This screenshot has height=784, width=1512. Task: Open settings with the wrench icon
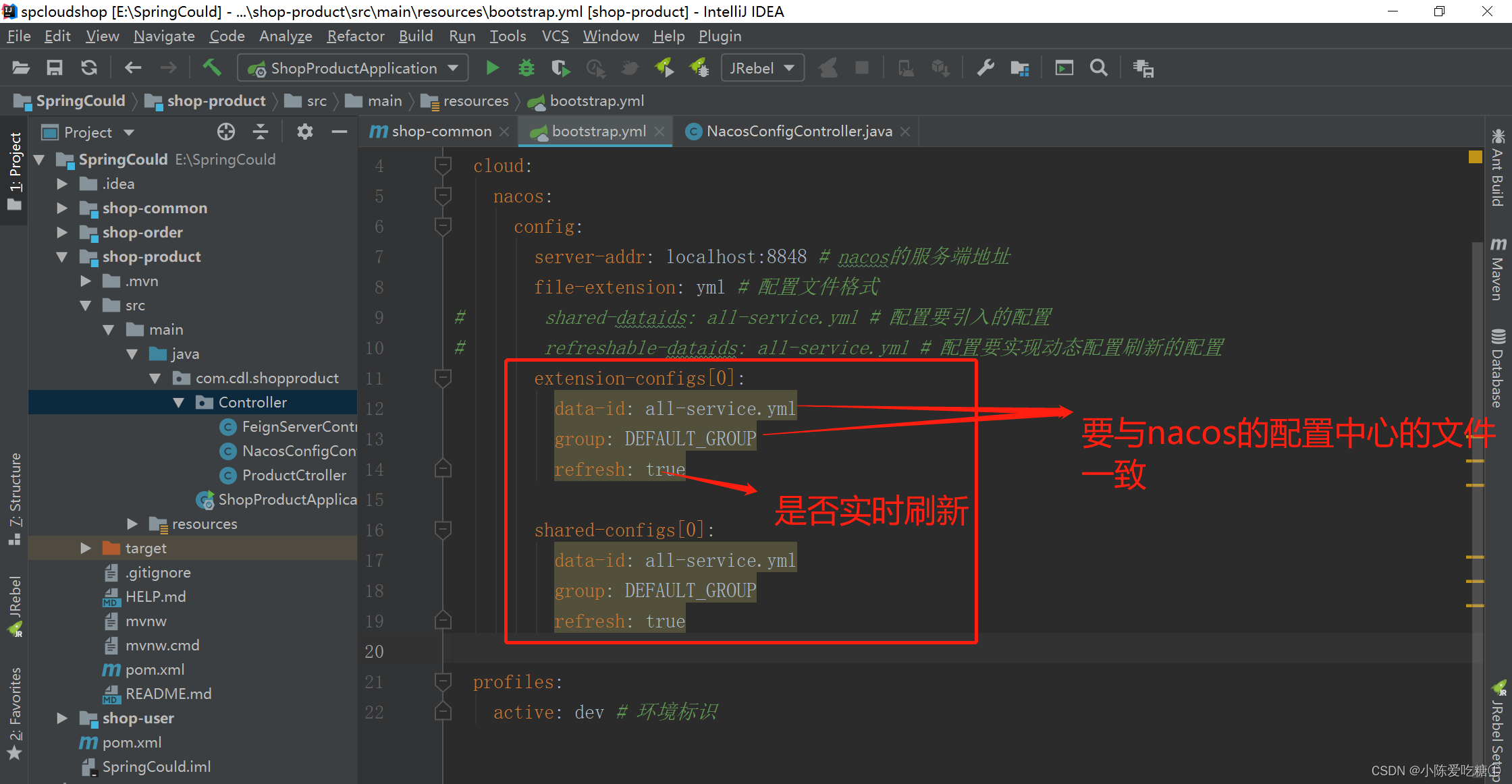[x=986, y=68]
